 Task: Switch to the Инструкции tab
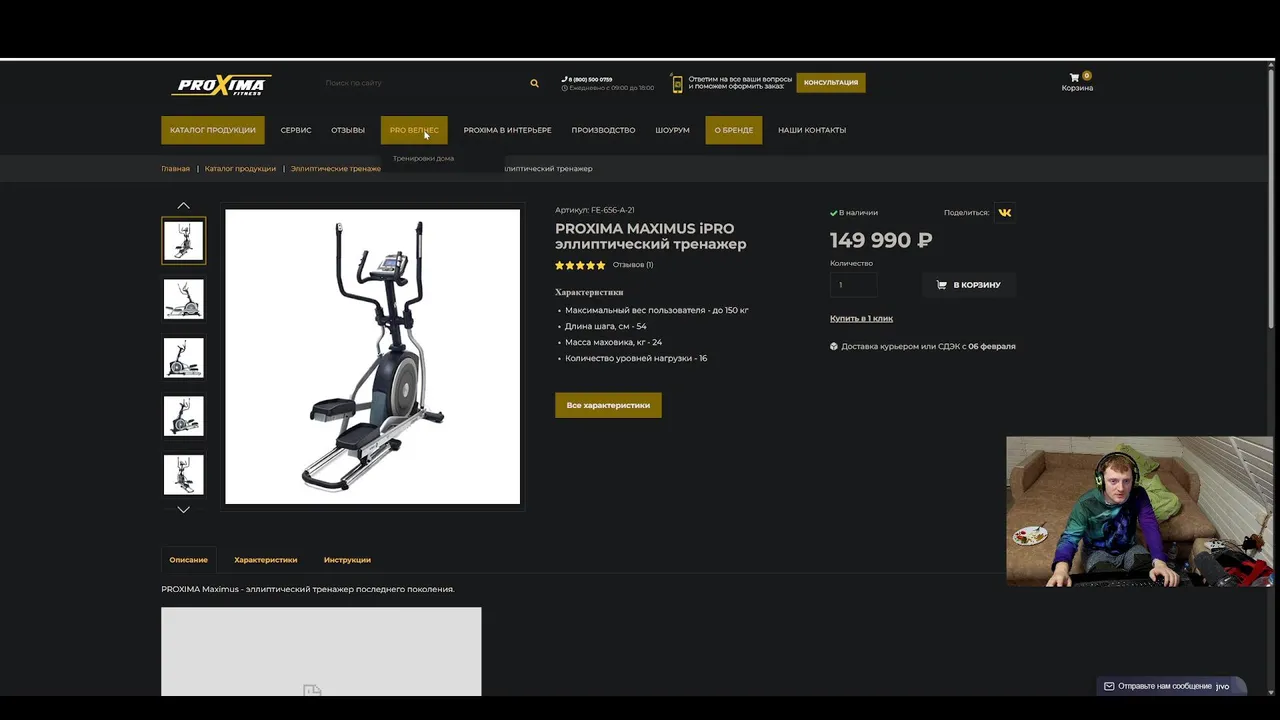click(x=347, y=560)
